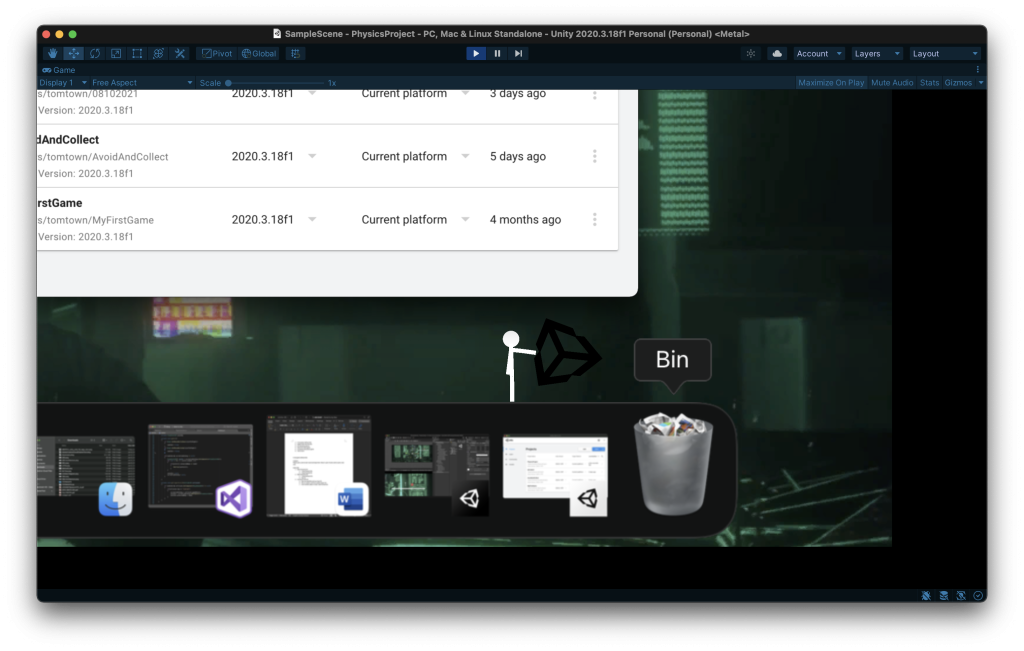Select the combined Transform tool

pos(158,54)
